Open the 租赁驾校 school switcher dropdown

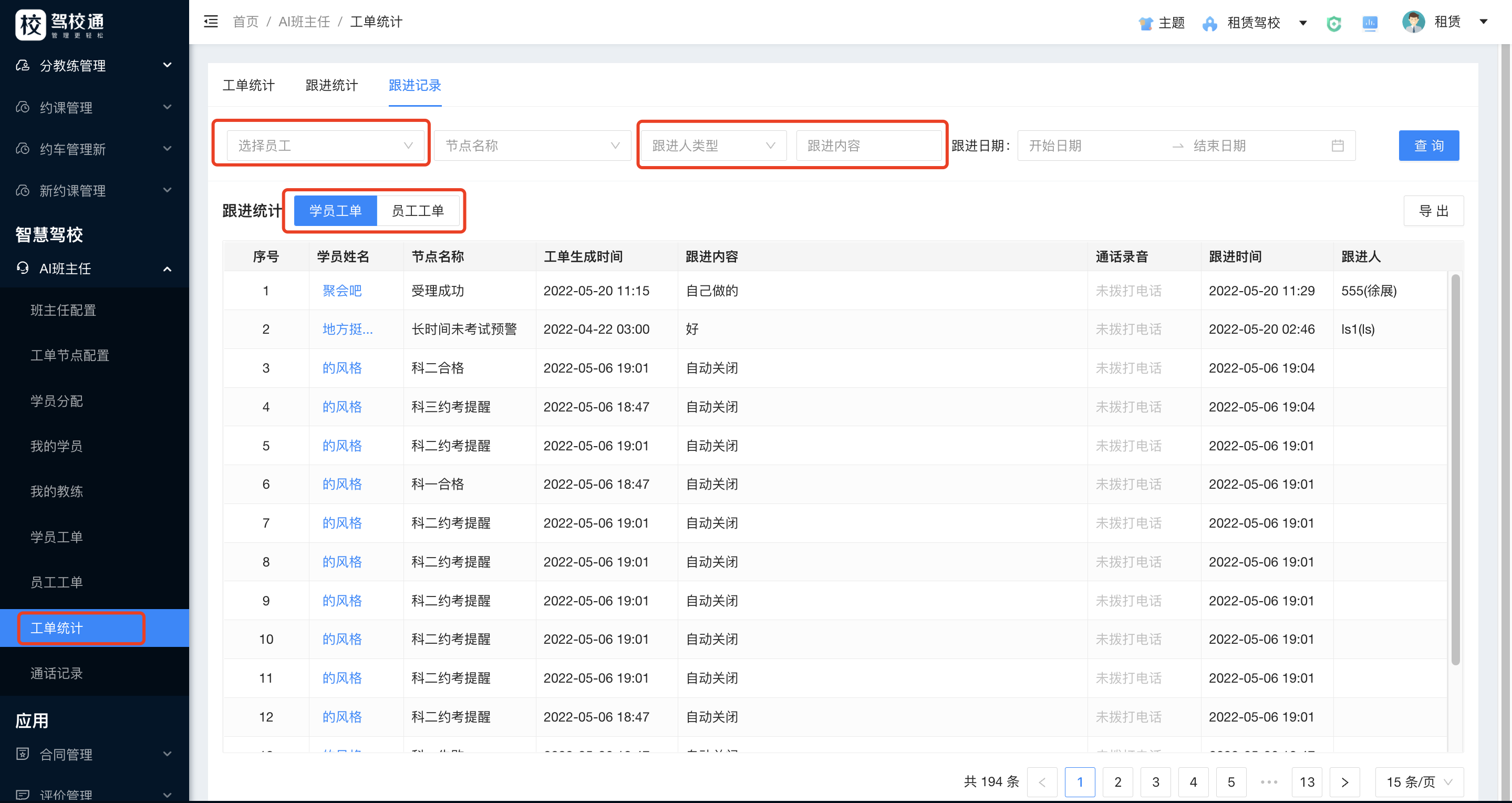point(1302,24)
